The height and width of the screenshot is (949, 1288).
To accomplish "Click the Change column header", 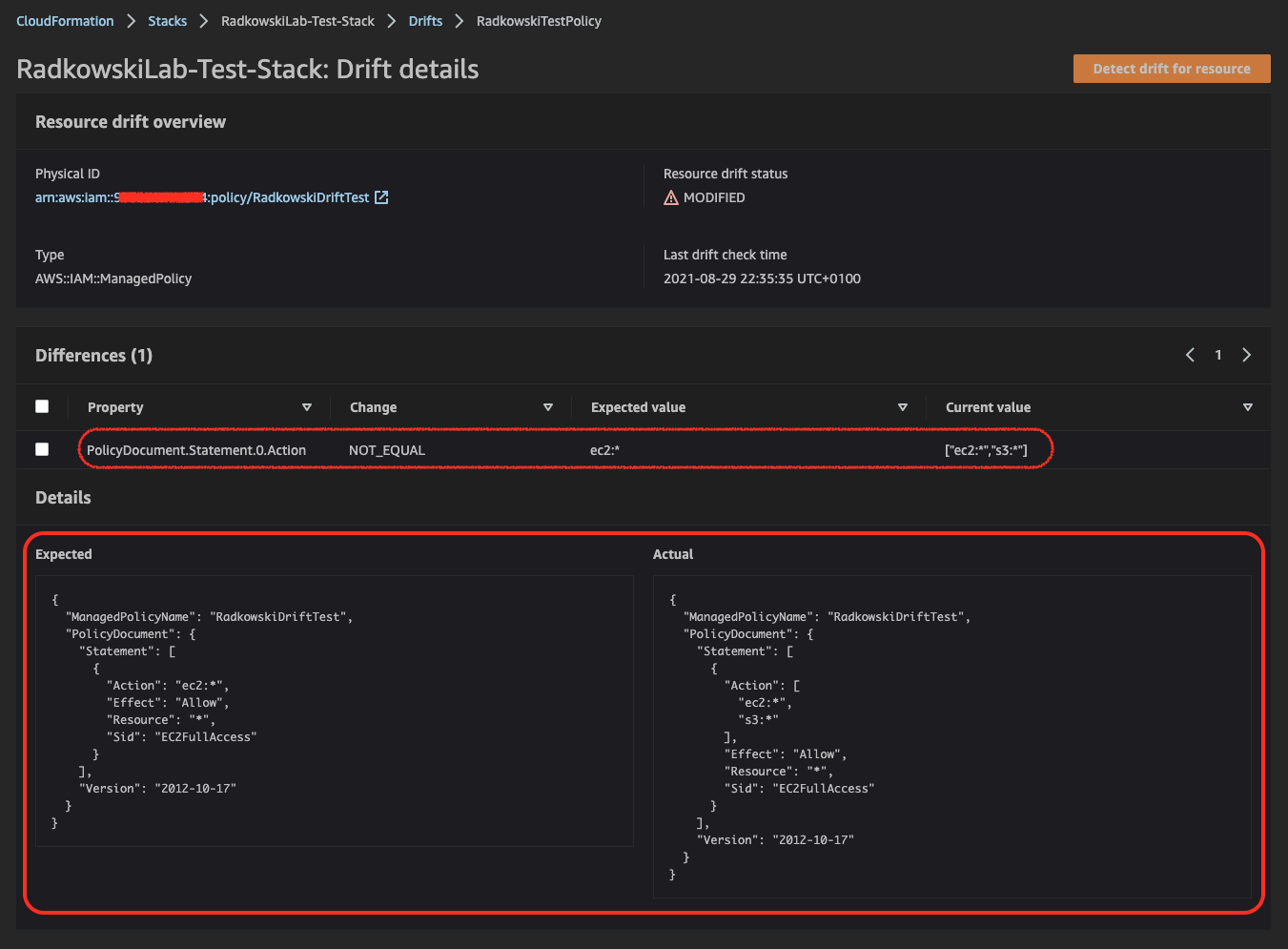I will [x=374, y=407].
